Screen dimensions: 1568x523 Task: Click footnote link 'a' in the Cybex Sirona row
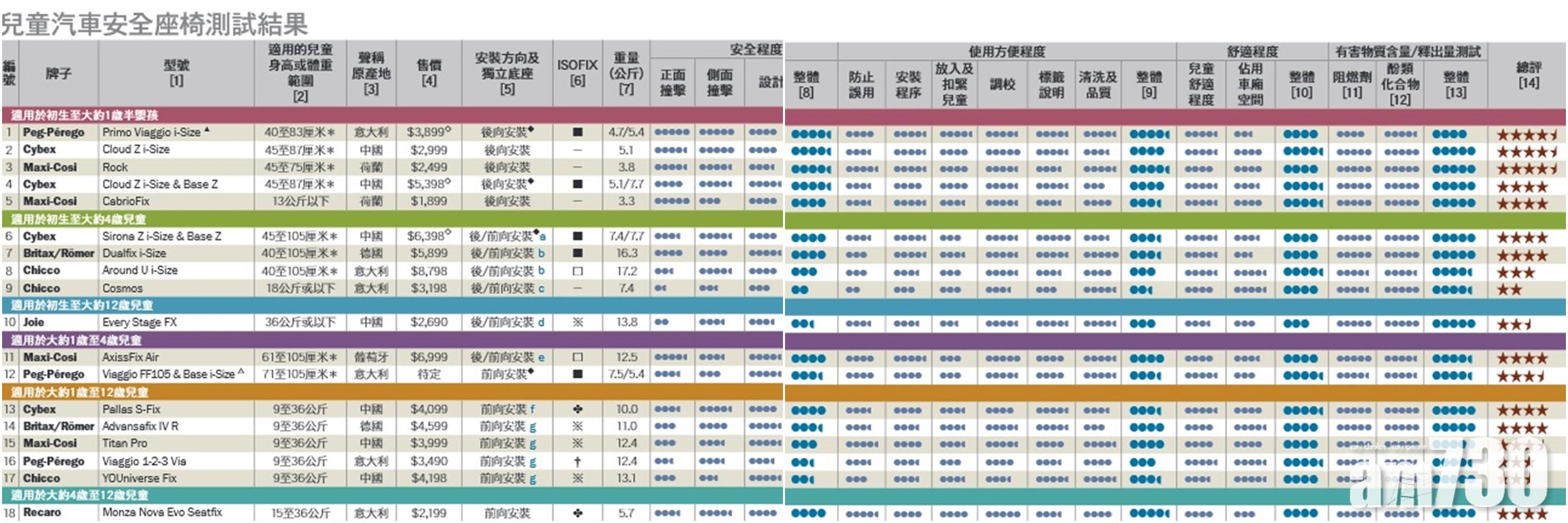click(x=543, y=236)
